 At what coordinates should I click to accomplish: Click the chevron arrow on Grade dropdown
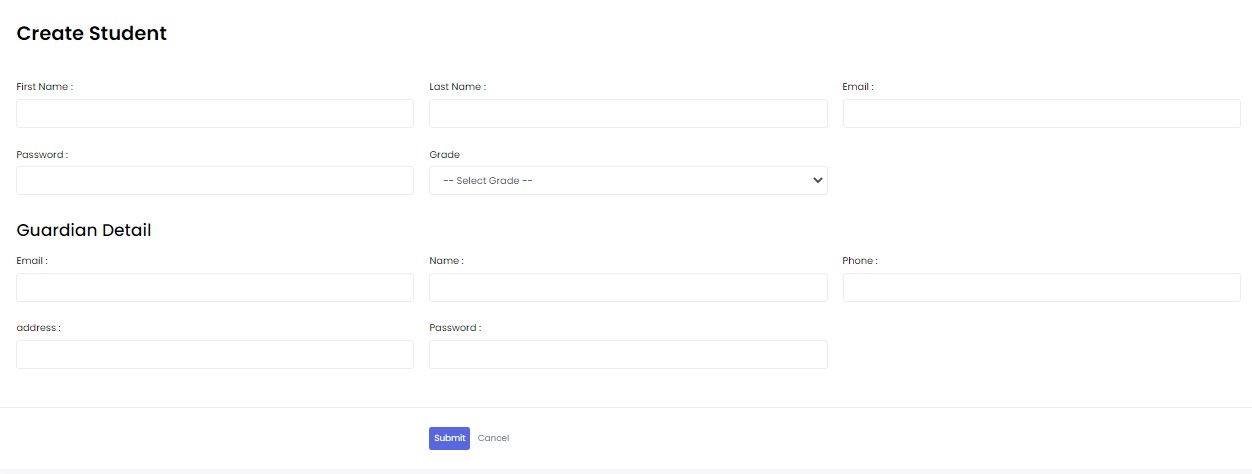pyautogui.click(x=817, y=180)
